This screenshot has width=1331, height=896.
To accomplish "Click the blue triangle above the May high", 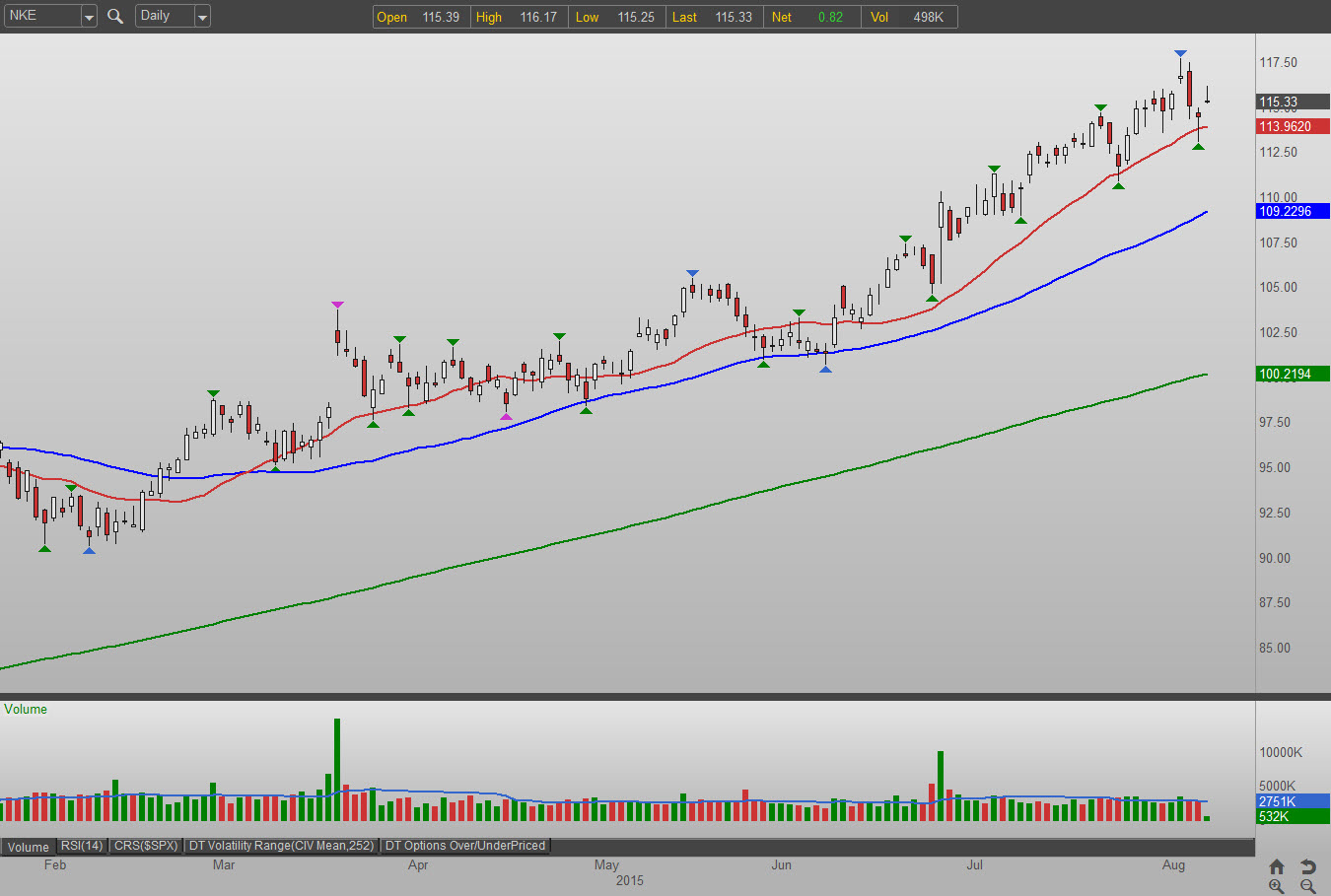I will click(692, 274).
